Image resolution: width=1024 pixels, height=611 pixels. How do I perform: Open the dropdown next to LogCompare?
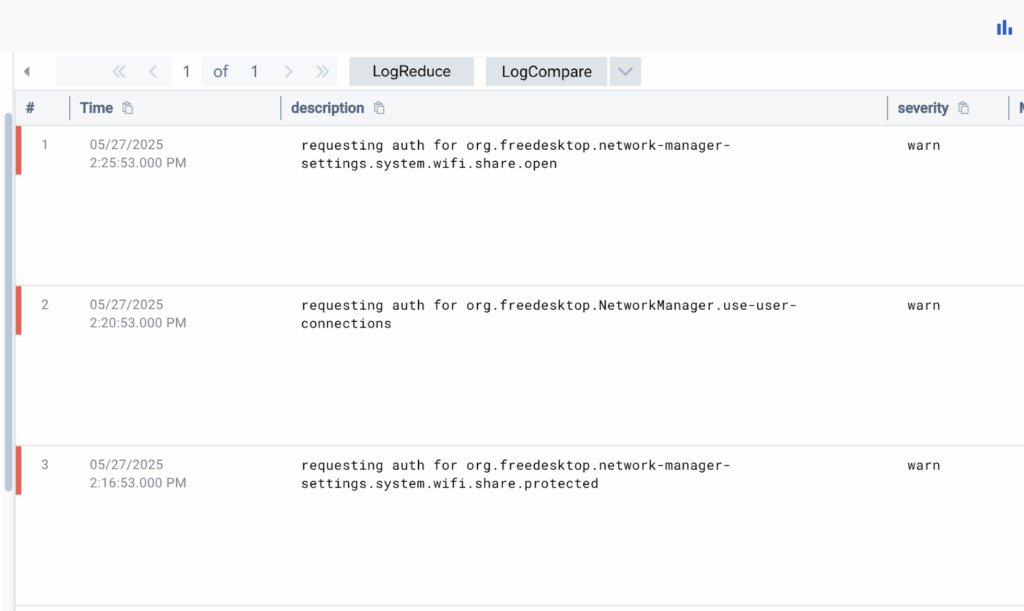625,71
